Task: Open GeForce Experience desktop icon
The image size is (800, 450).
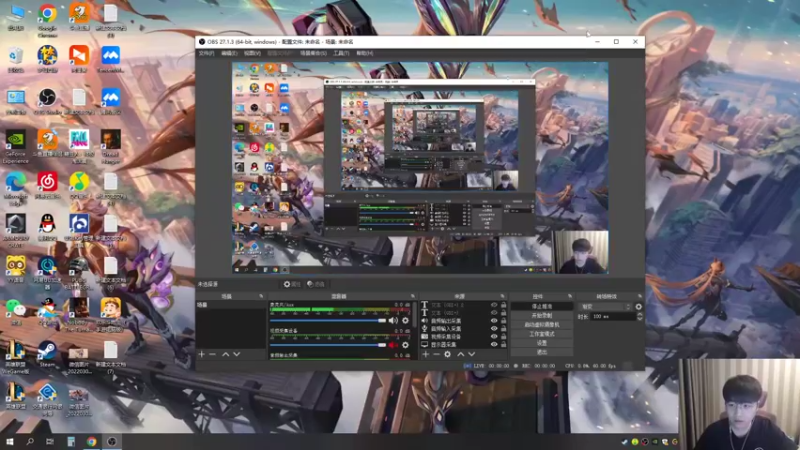Action: pyautogui.click(x=15, y=146)
